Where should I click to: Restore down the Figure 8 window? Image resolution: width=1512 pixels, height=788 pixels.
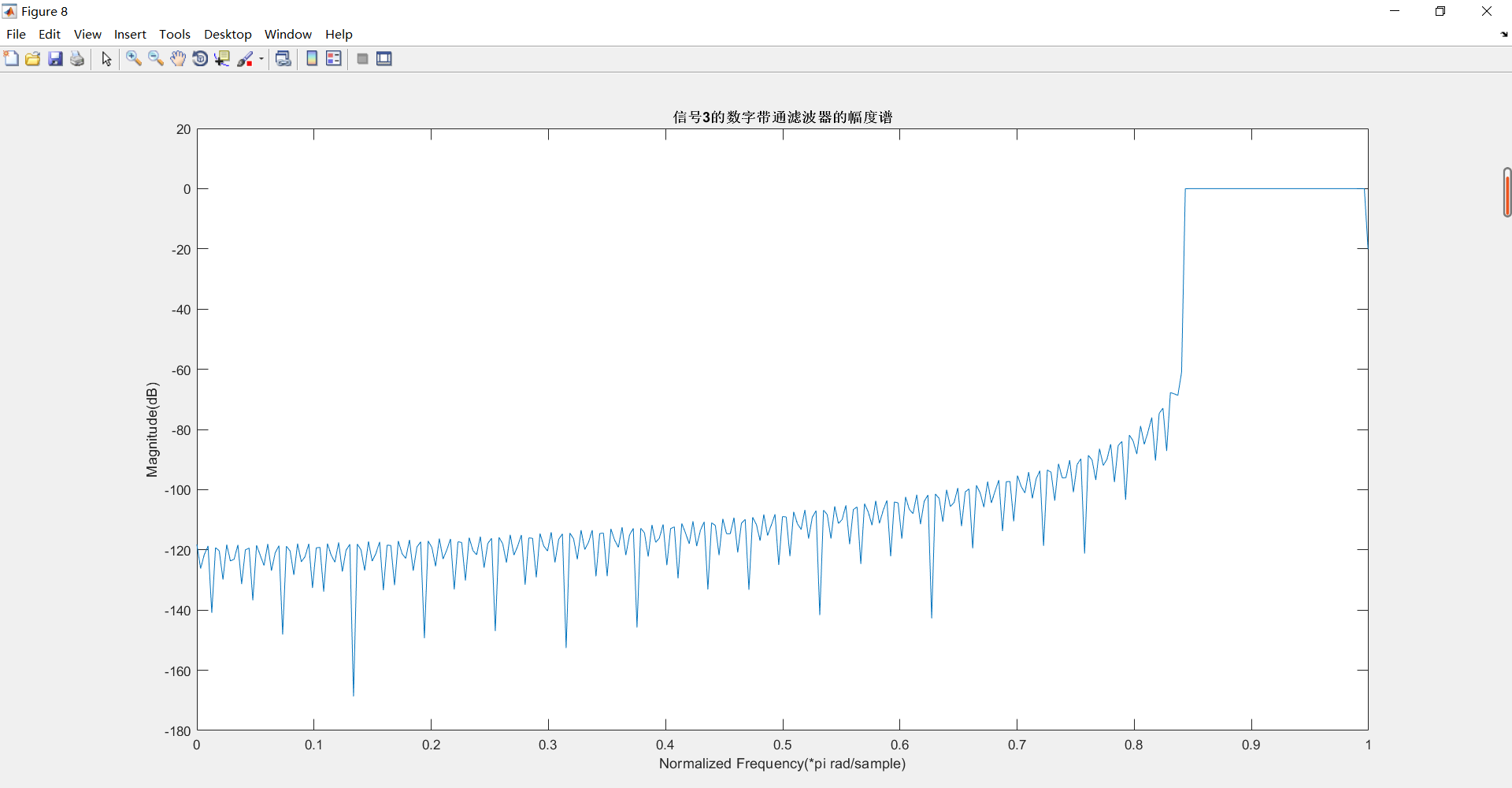click(x=1440, y=11)
